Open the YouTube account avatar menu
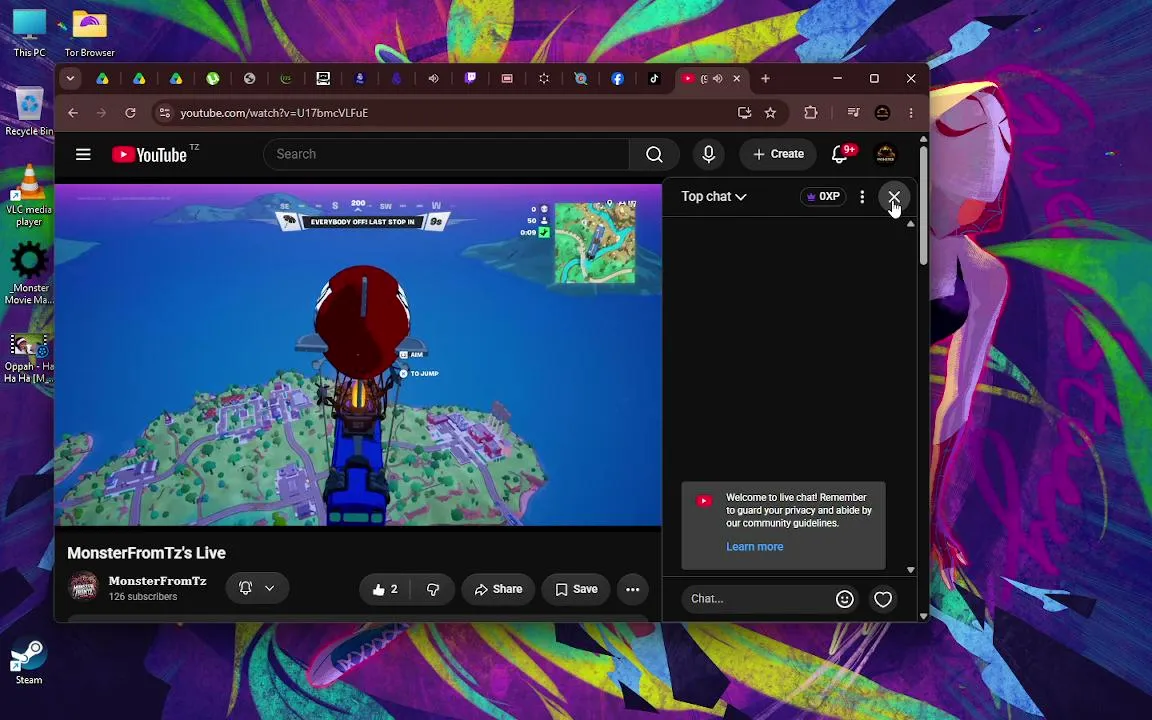 tap(885, 154)
